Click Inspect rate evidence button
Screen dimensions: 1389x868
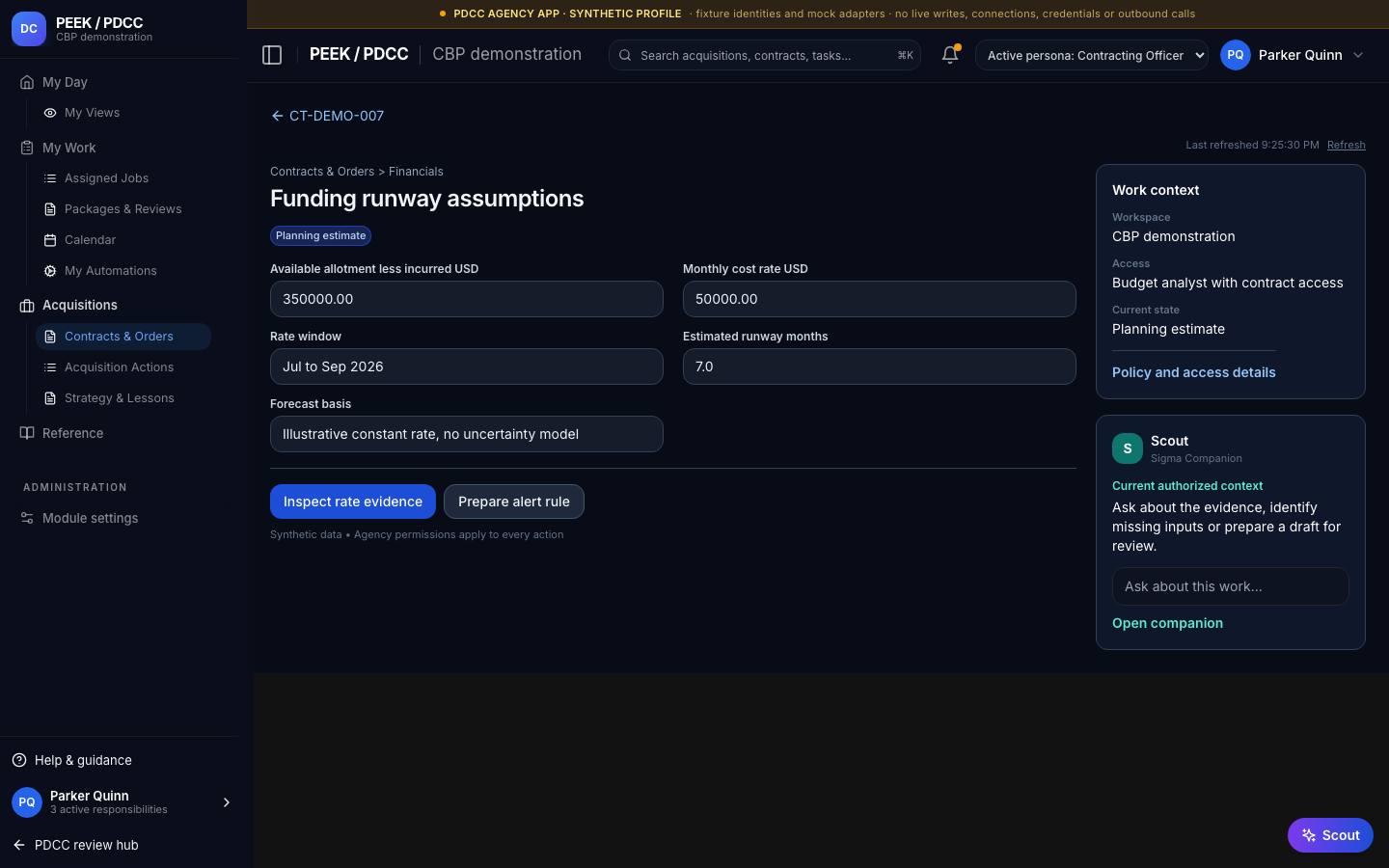click(353, 502)
